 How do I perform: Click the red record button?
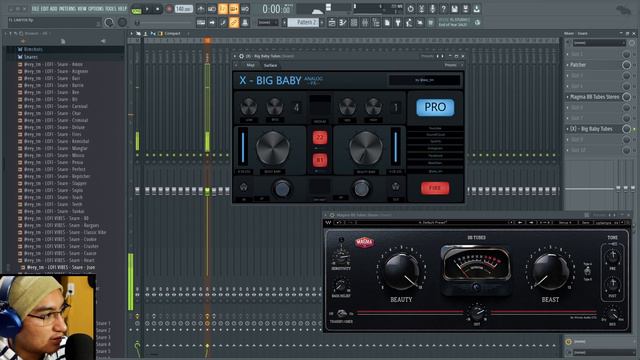pos(169,9)
